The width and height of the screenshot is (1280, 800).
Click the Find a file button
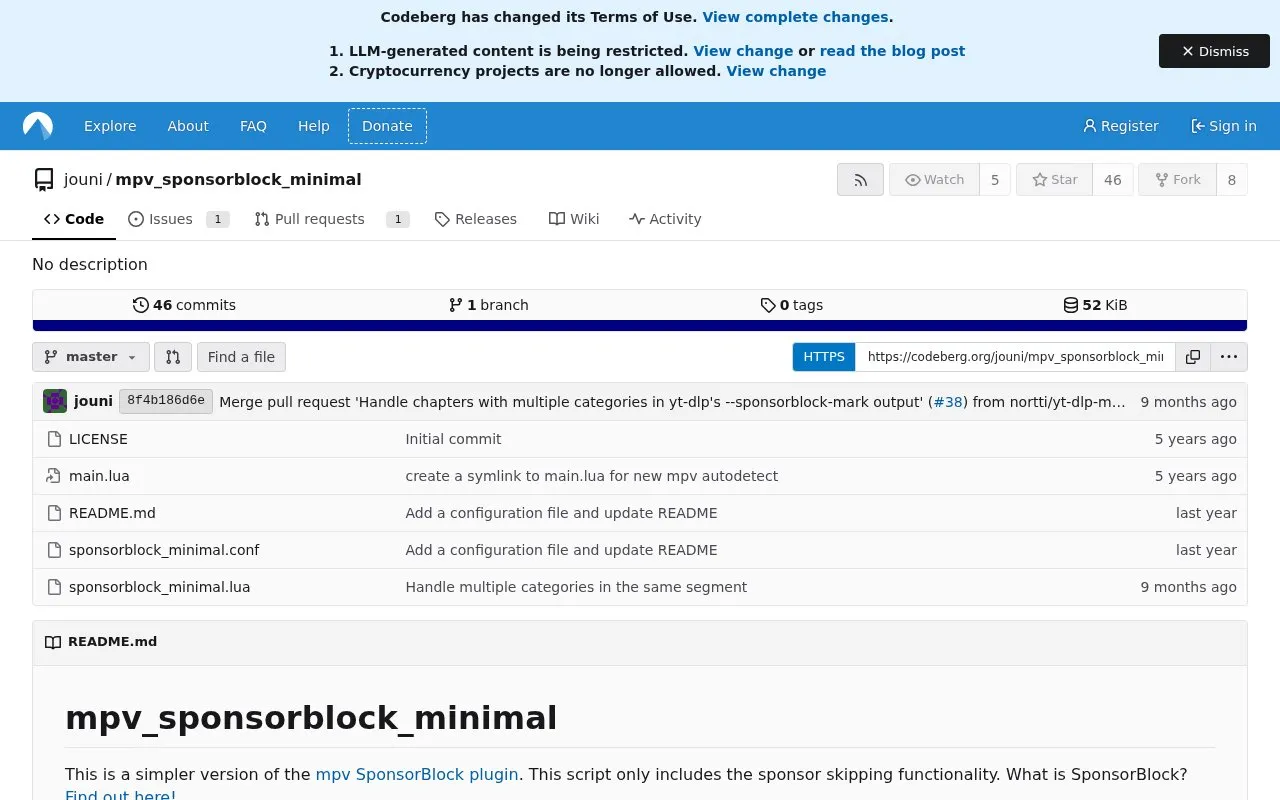click(241, 357)
